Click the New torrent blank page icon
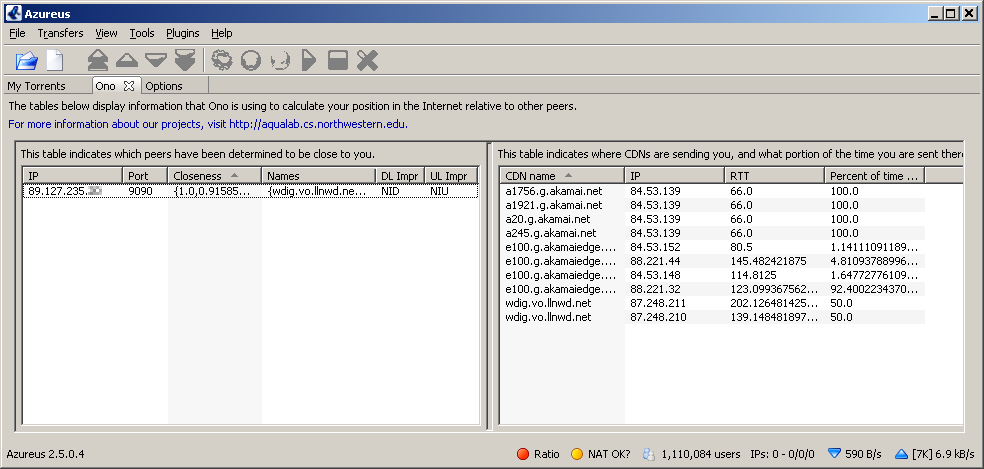 (x=55, y=61)
